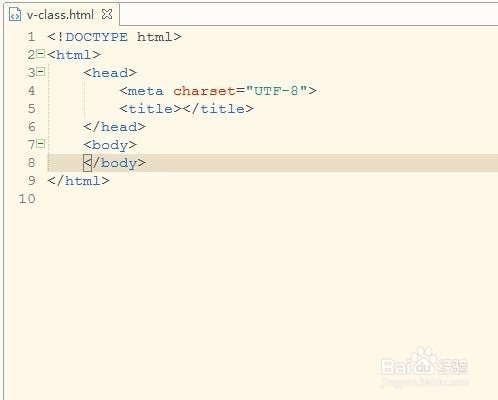Select the v-class.html tab
The image size is (498, 400).
(x=60, y=15)
